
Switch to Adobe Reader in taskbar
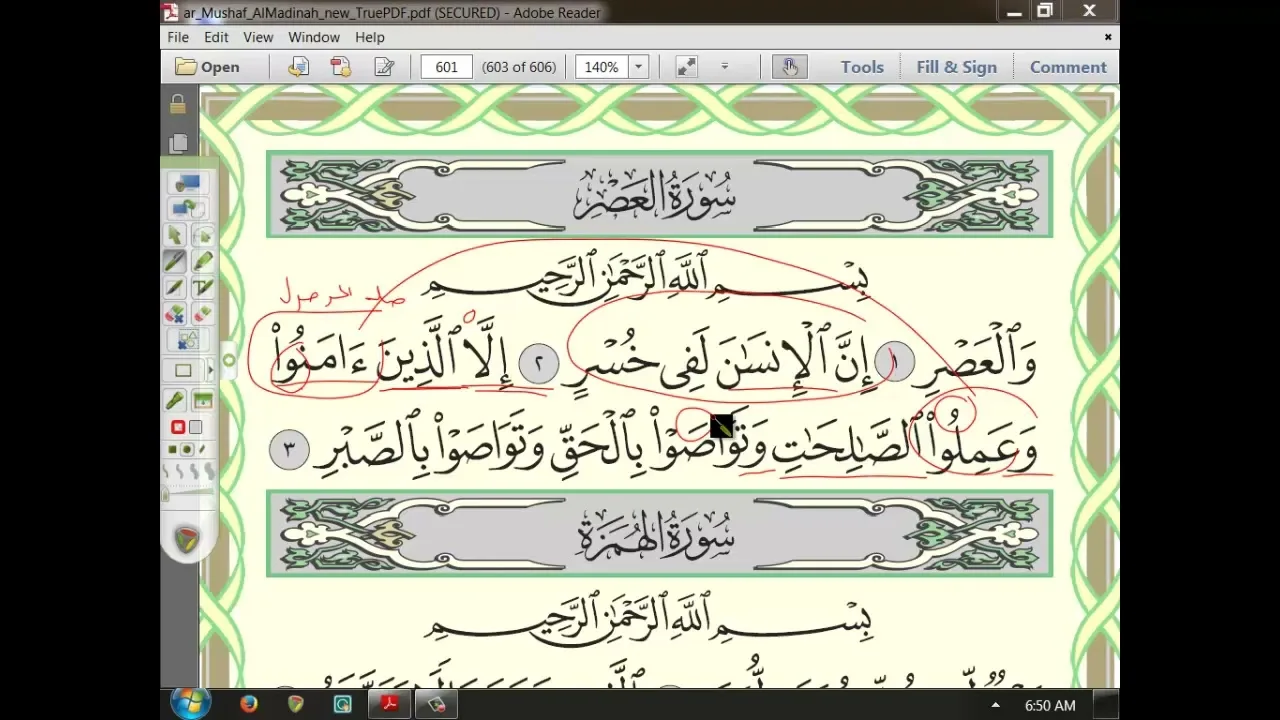click(389, 705)
